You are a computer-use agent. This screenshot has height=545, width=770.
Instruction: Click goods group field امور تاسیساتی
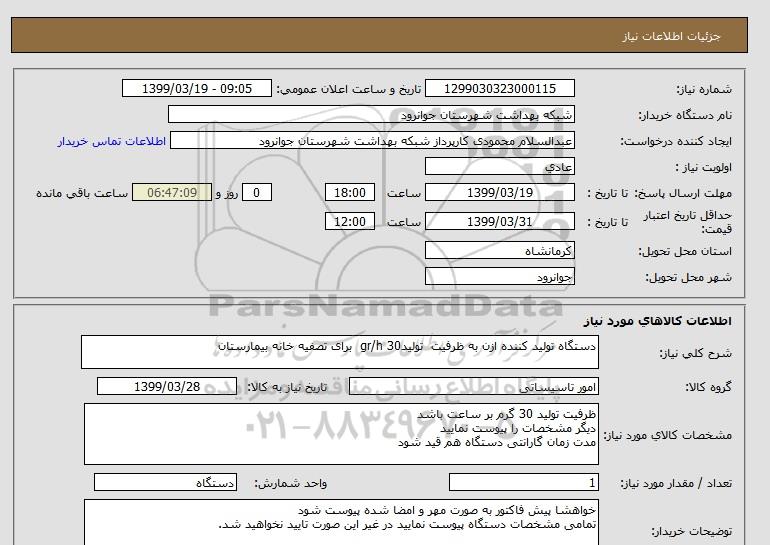[x=473, y=386]
